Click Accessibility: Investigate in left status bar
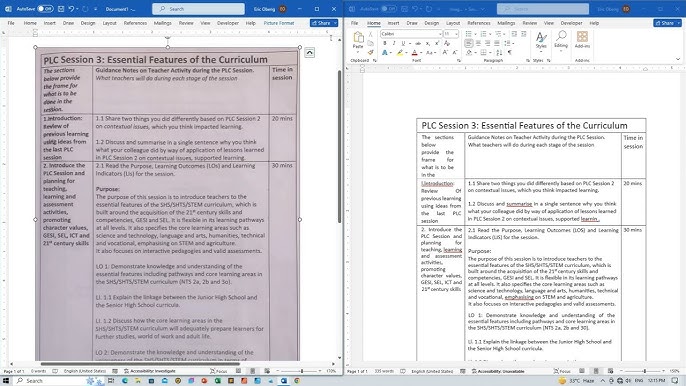This screenshot has height=386, width=686. coord(150,371)
